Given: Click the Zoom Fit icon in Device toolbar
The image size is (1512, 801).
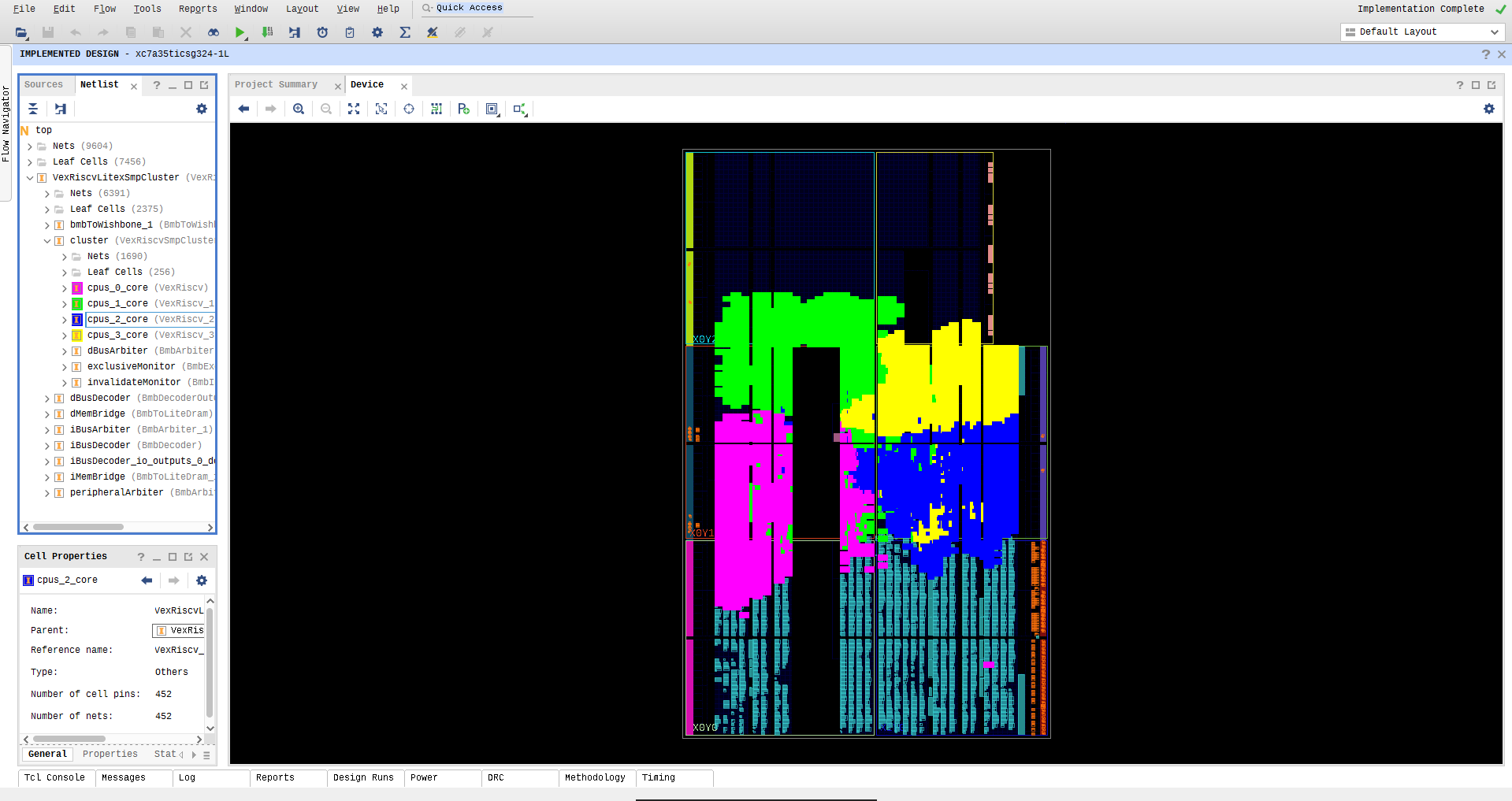Looking at the screenshot, I should click(354, 109).
